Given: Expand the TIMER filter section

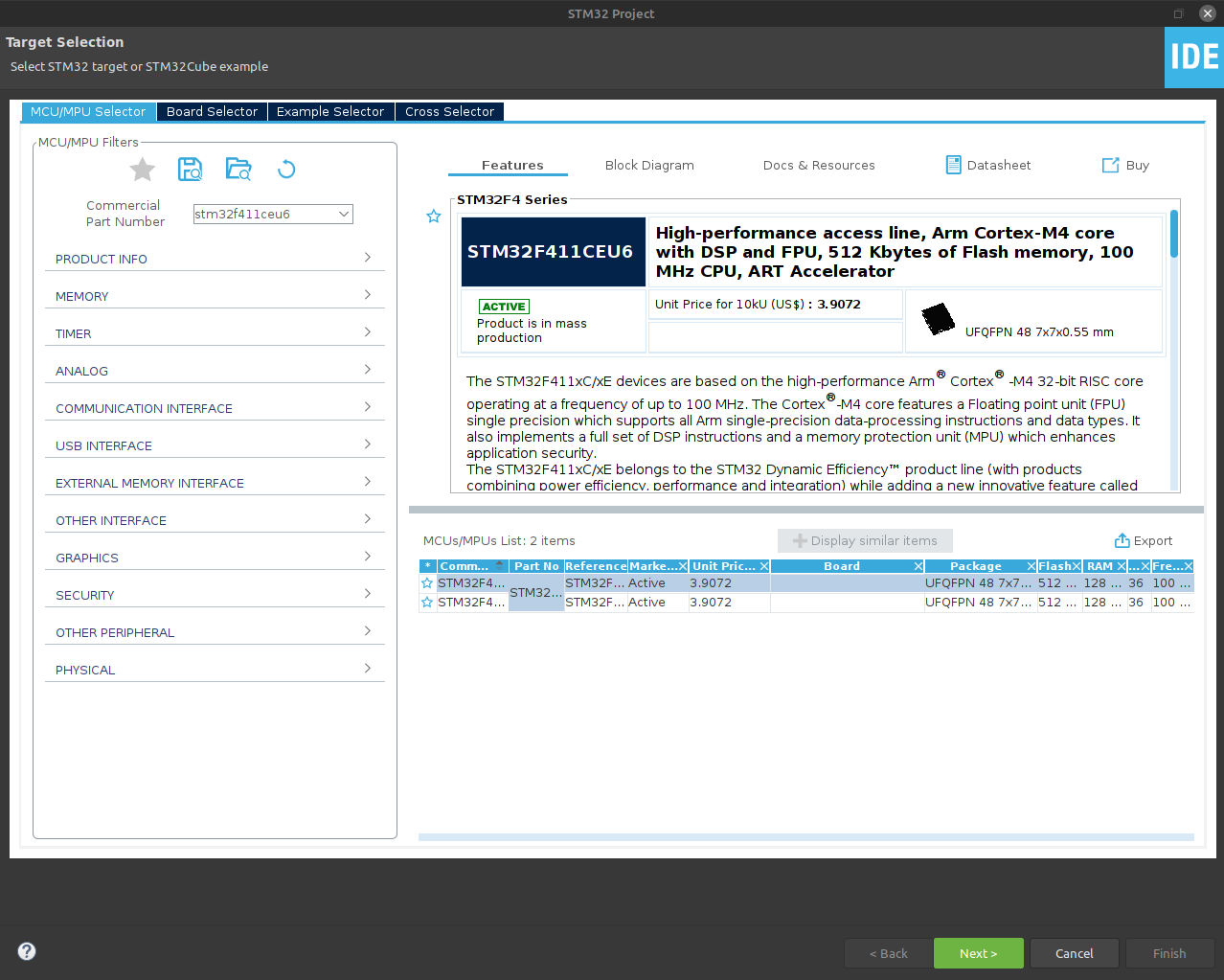Looking at the screenshot, I should [x=215, y=333].
